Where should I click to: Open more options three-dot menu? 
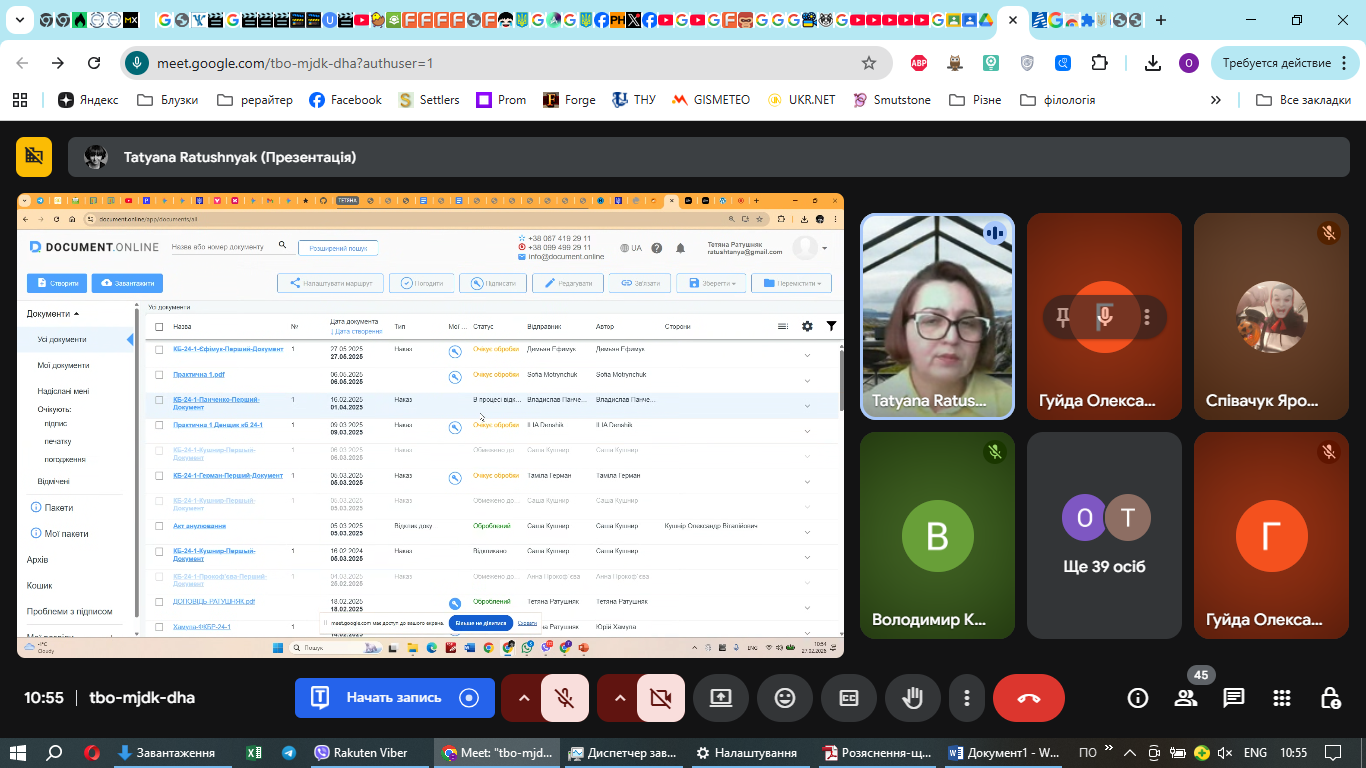pyautogui.click(x=966, y=698)
